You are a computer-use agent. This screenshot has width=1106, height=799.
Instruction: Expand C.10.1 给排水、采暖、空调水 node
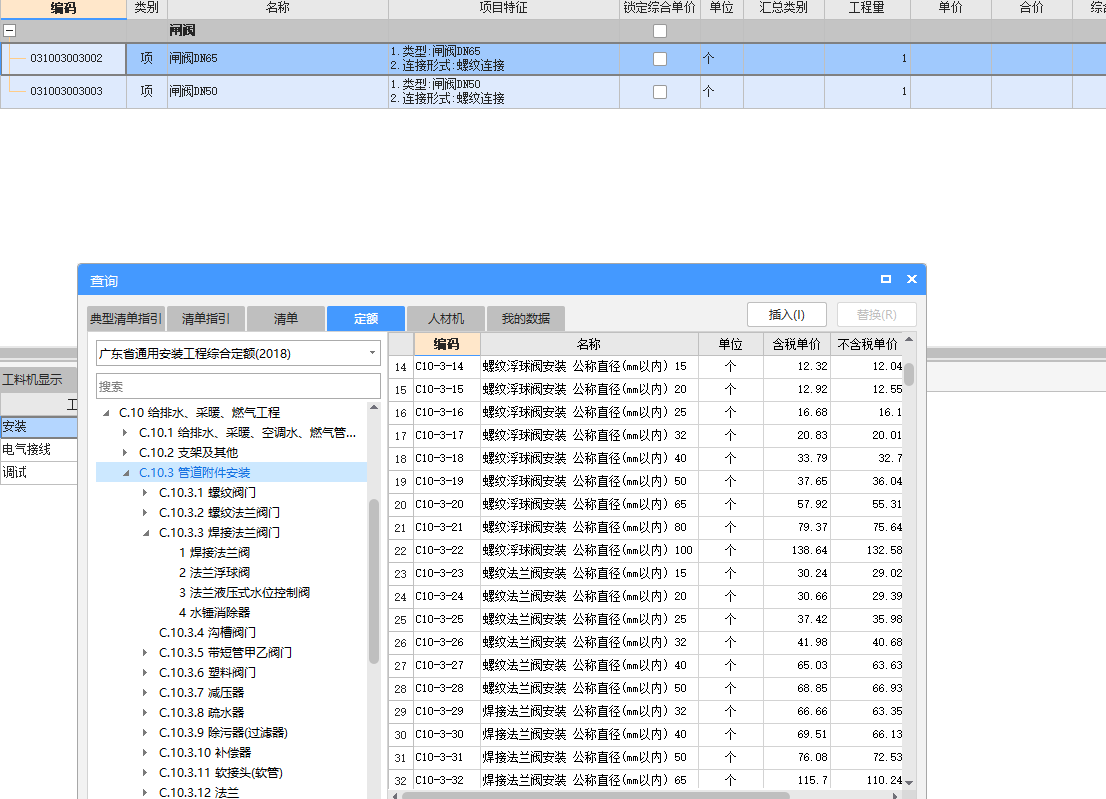coord(125,432)
